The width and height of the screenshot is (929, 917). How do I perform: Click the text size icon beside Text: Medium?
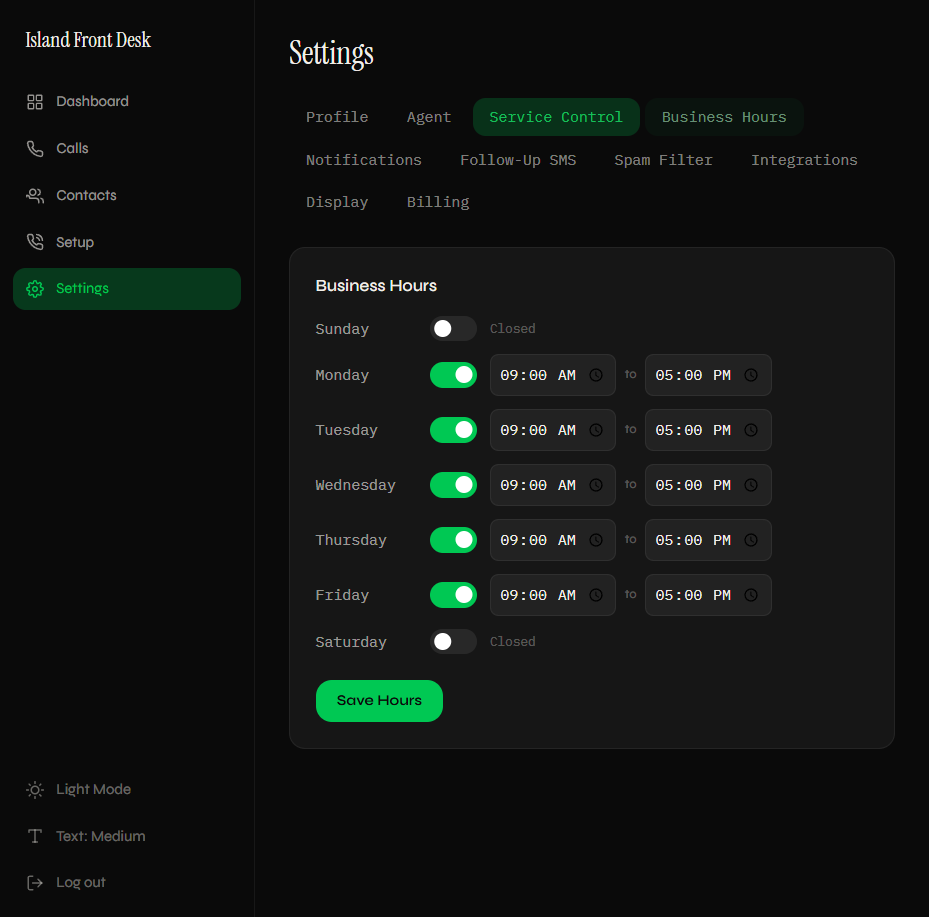coord(35,836)
